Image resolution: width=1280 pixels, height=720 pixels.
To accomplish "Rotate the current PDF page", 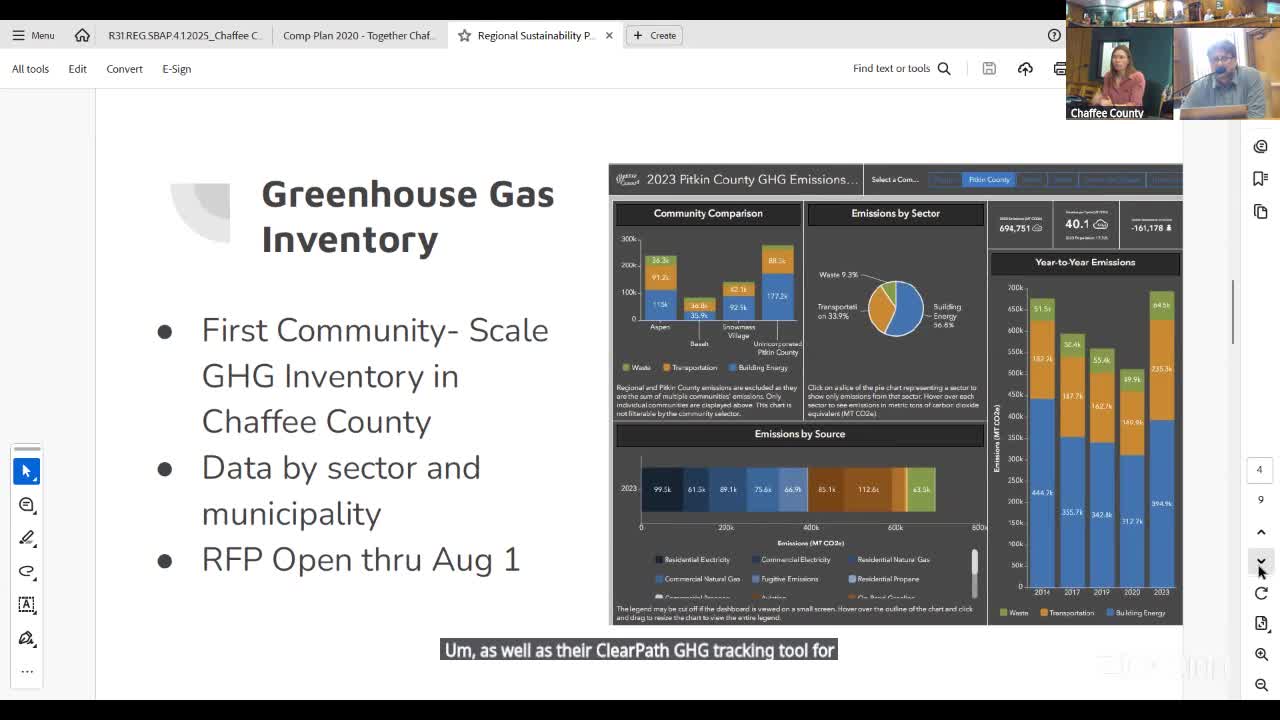I will click(x=1261, y=593).
